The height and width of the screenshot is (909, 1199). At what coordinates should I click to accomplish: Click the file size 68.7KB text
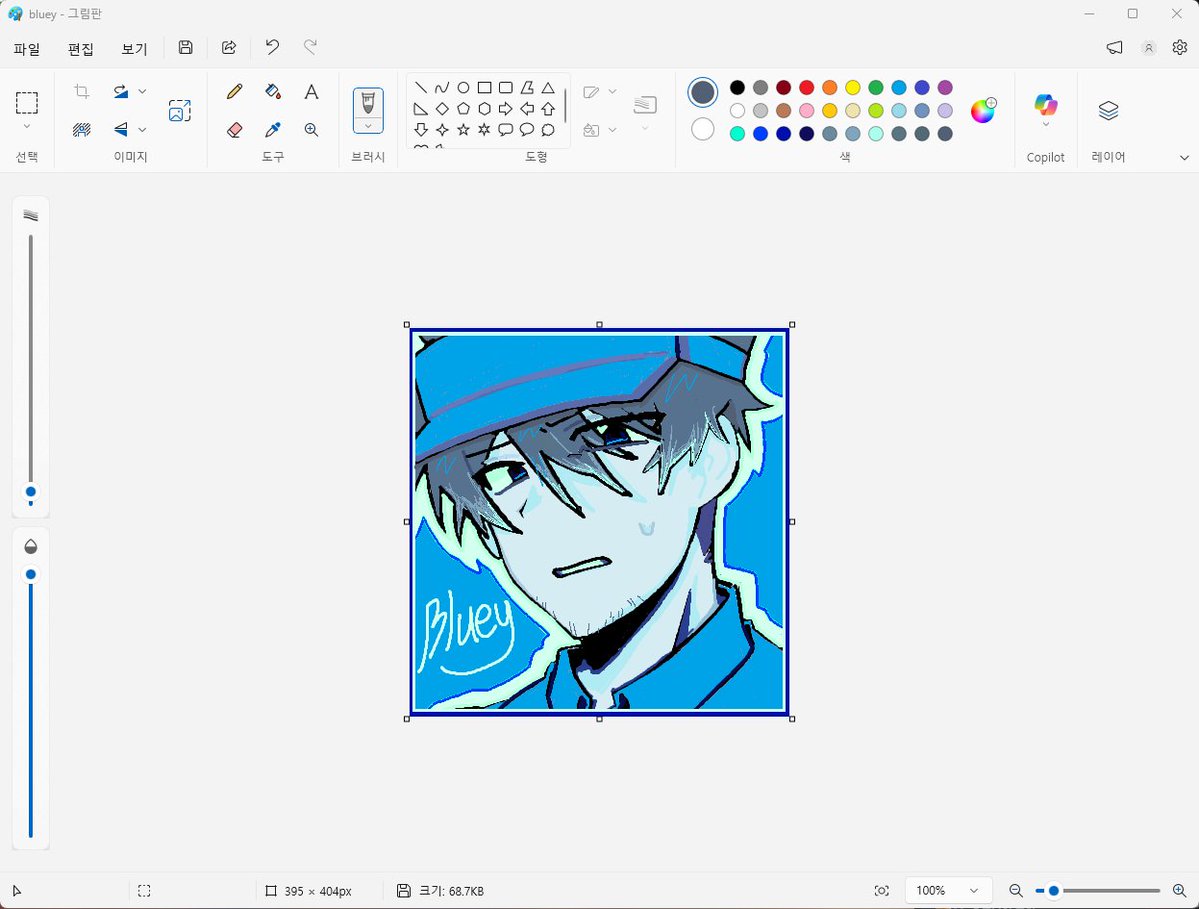(x=451, y=891)
